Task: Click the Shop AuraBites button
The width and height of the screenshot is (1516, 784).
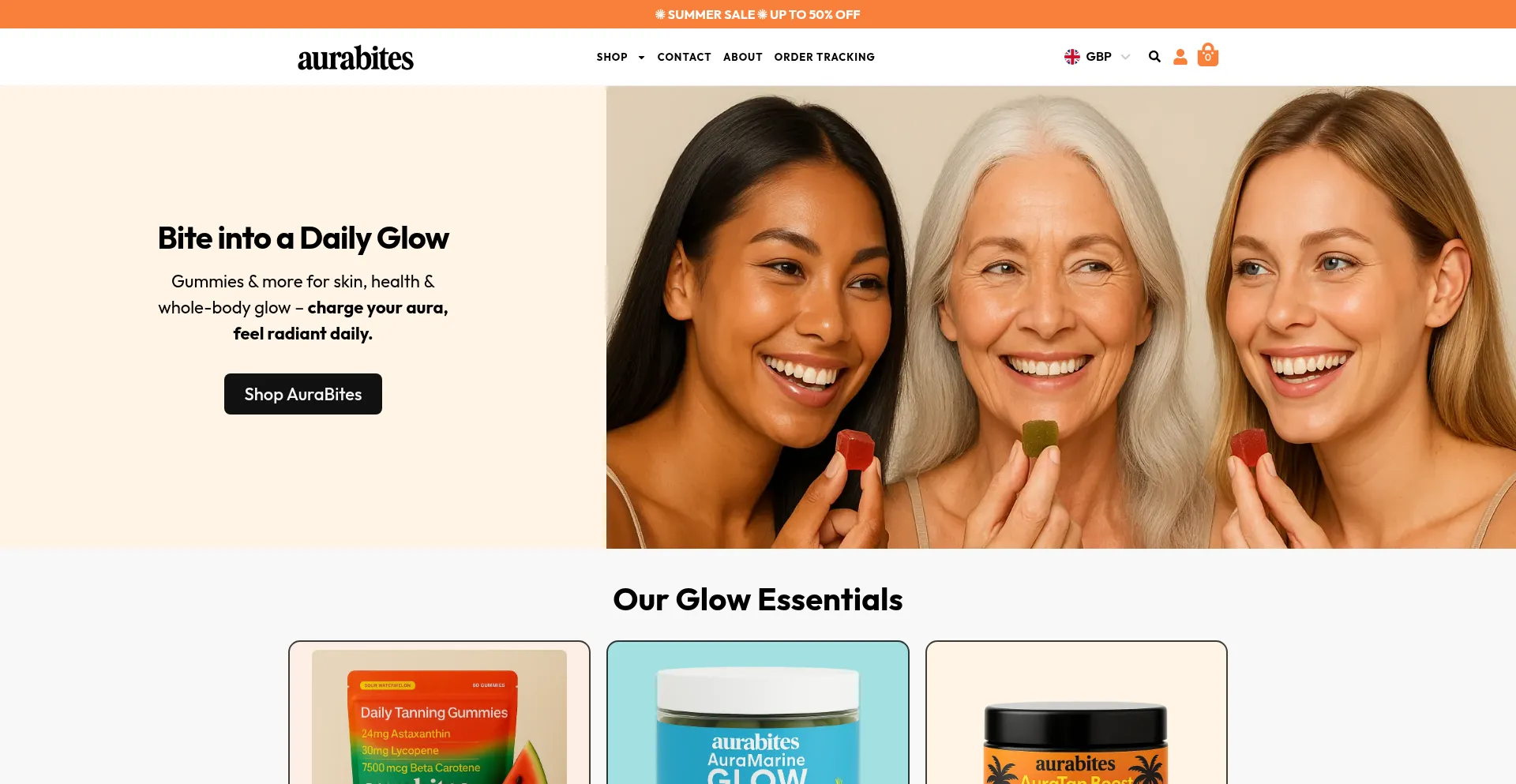Action: pyautogui.click(x=303, y=394)
